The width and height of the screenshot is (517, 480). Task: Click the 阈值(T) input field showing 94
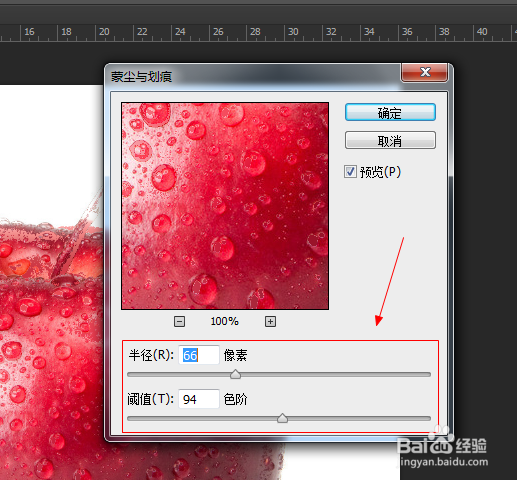(199, 399)
